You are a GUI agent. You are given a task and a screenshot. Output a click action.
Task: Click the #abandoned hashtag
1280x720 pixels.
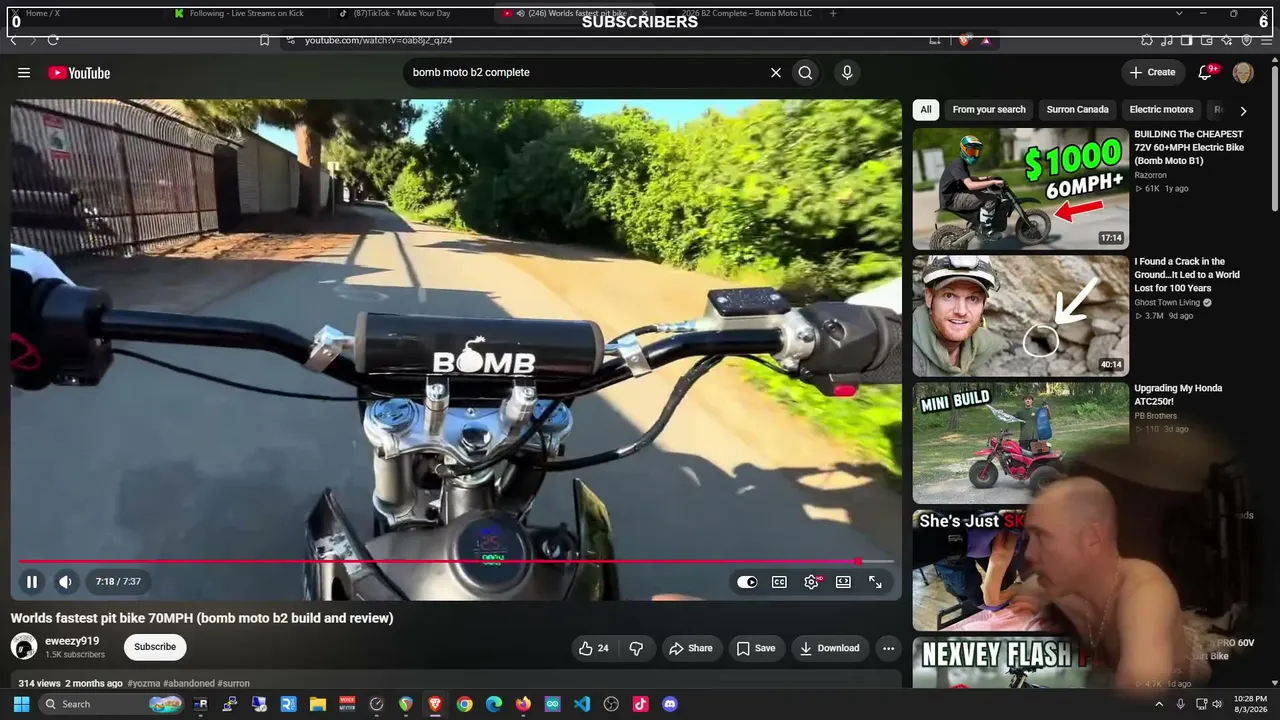pyautogui.click(x=189, y=684)
